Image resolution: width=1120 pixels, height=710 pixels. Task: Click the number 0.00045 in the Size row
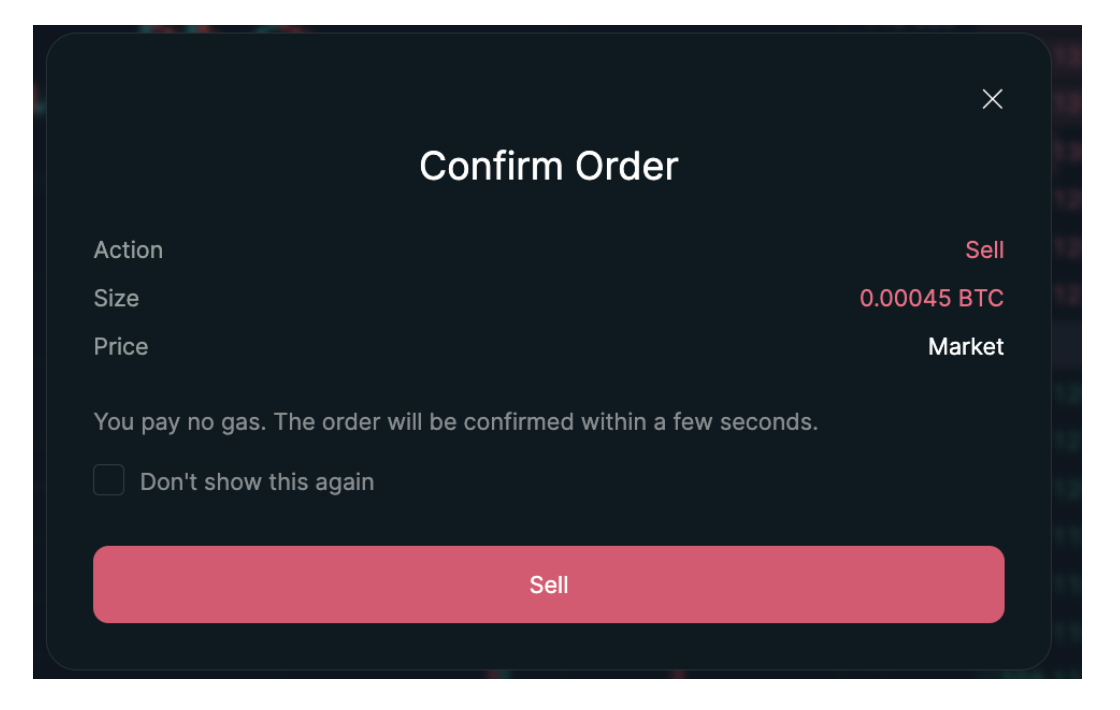[x=905, y=298]
